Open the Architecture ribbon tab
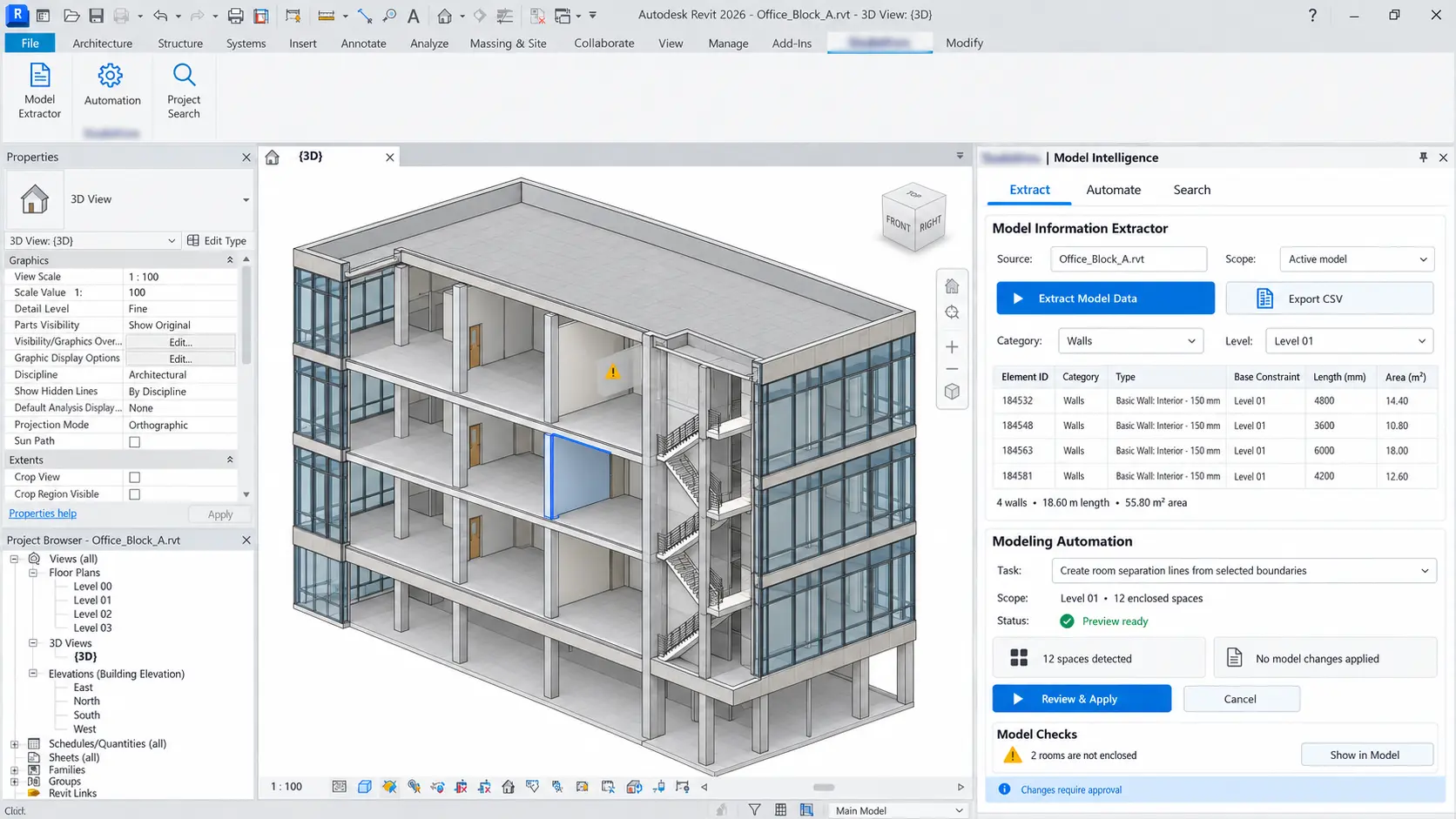 [x=103, y=43]
